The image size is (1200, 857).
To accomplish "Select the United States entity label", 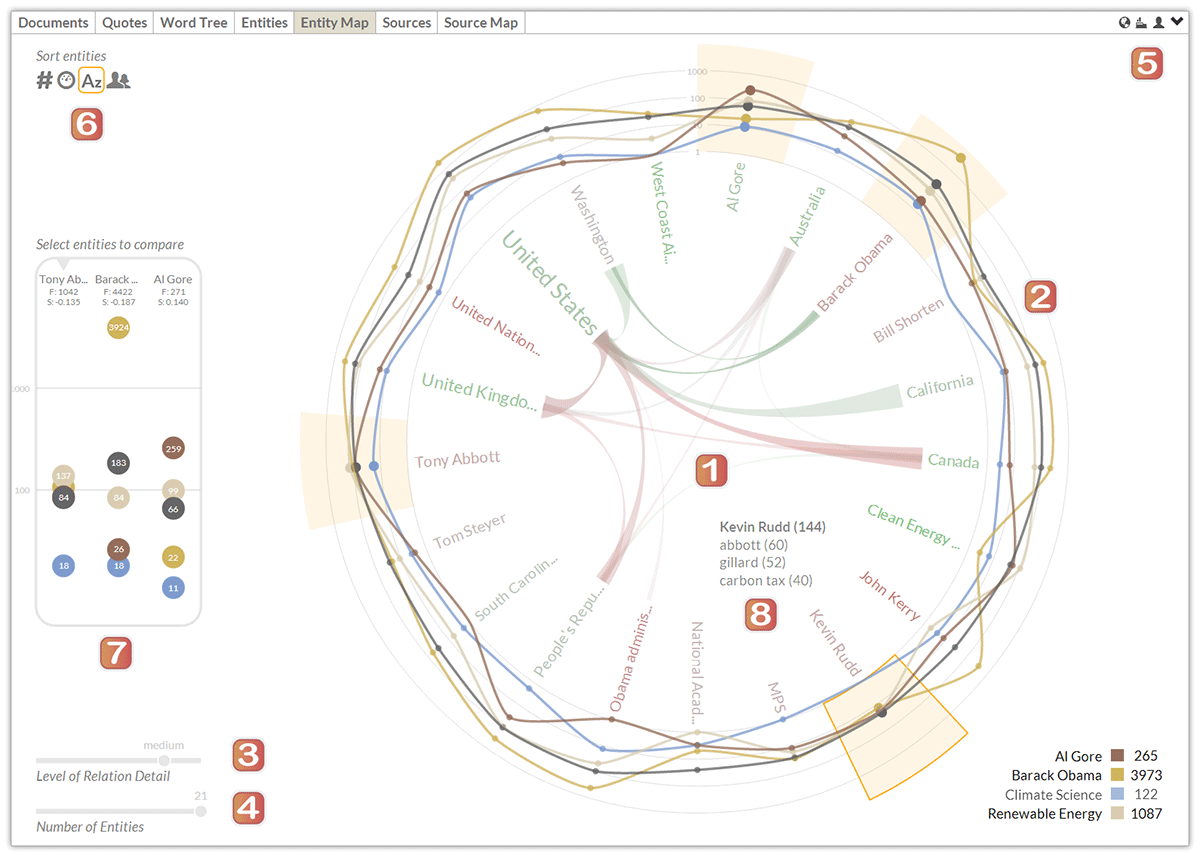I will click(550, 284).
